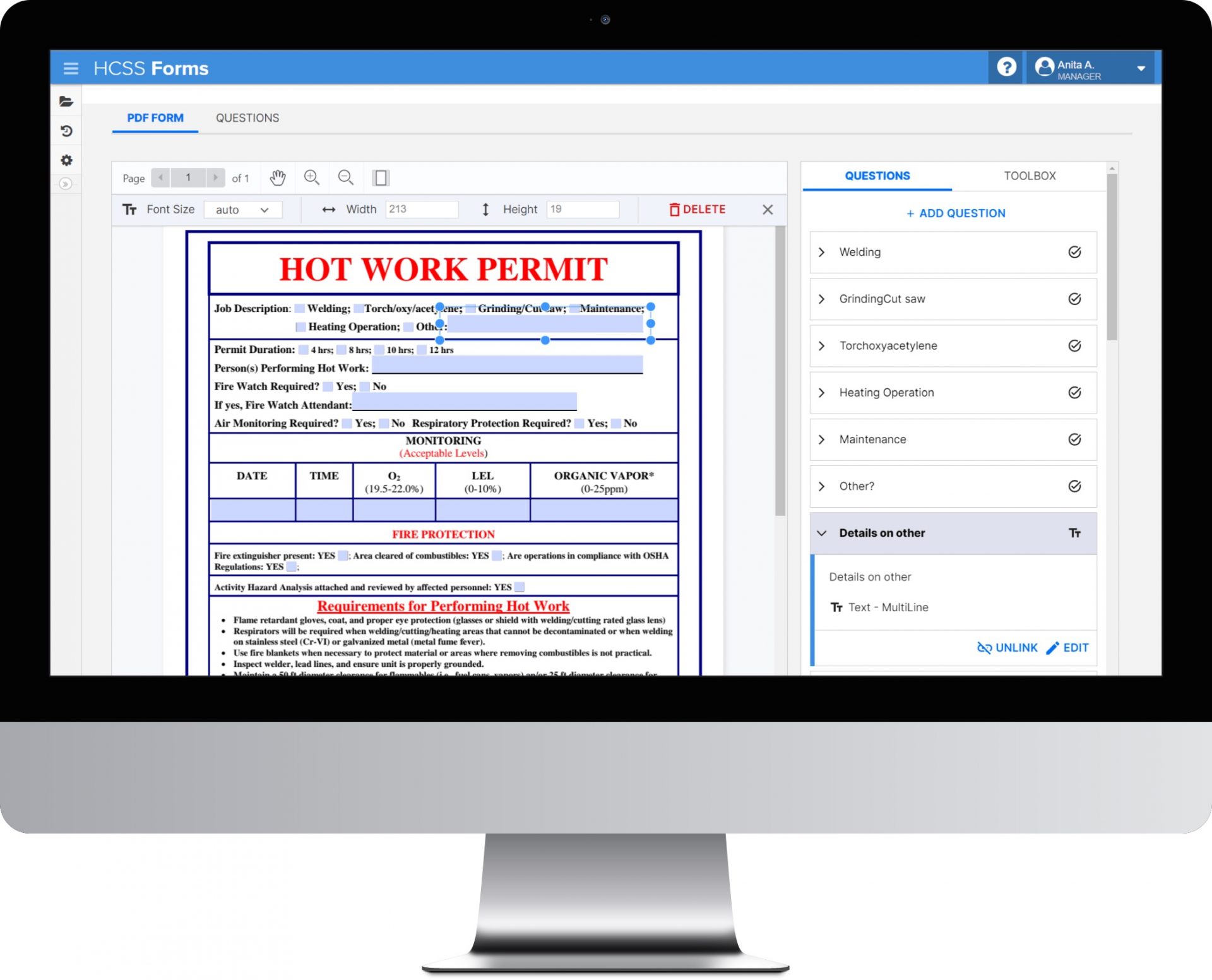Screen dimensions: 1212x980
Task: Click the fit page icon
Action: (x=381, y=178)
